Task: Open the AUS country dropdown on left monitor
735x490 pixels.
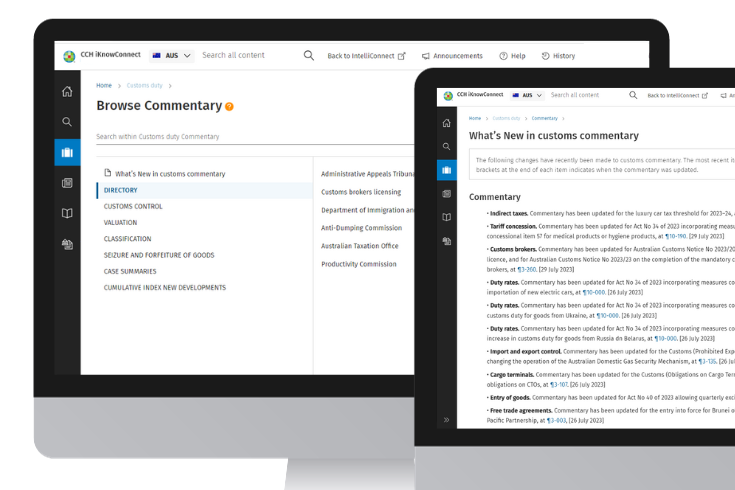Action: point(171,56)
